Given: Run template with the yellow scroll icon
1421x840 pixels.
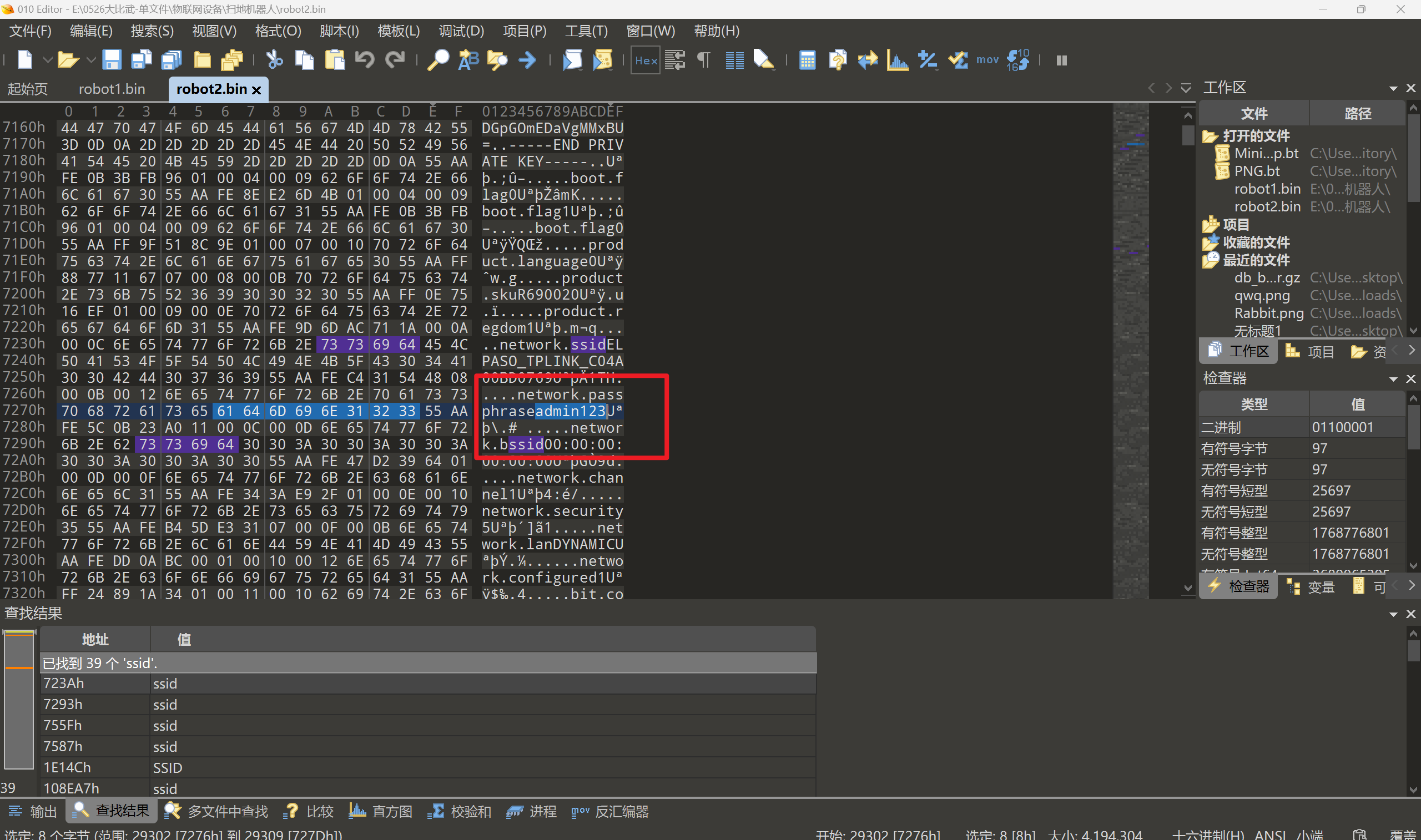Looking at the screenshot, I should coord(602,59).
